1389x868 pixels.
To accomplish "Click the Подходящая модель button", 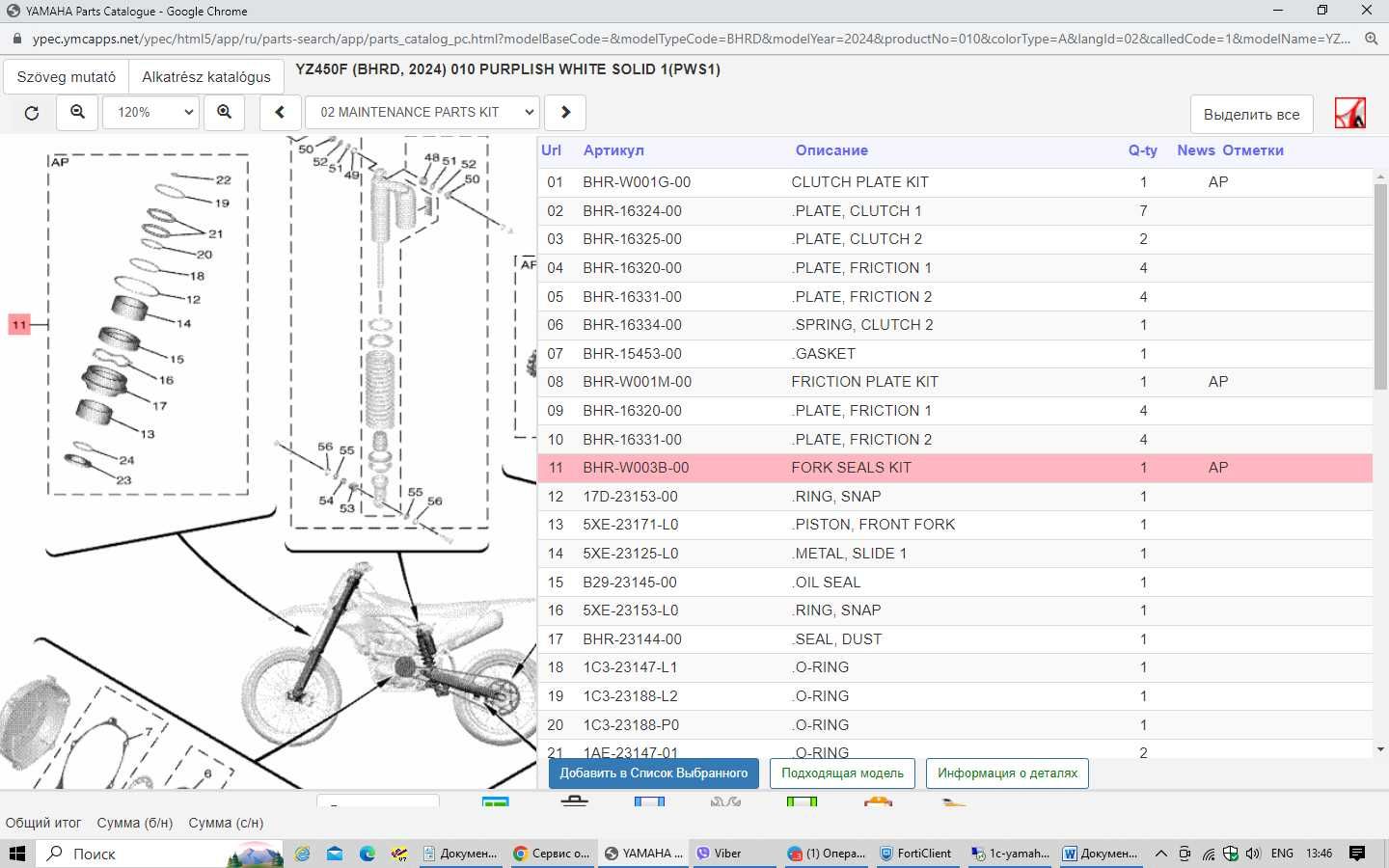I will point(842,773).
